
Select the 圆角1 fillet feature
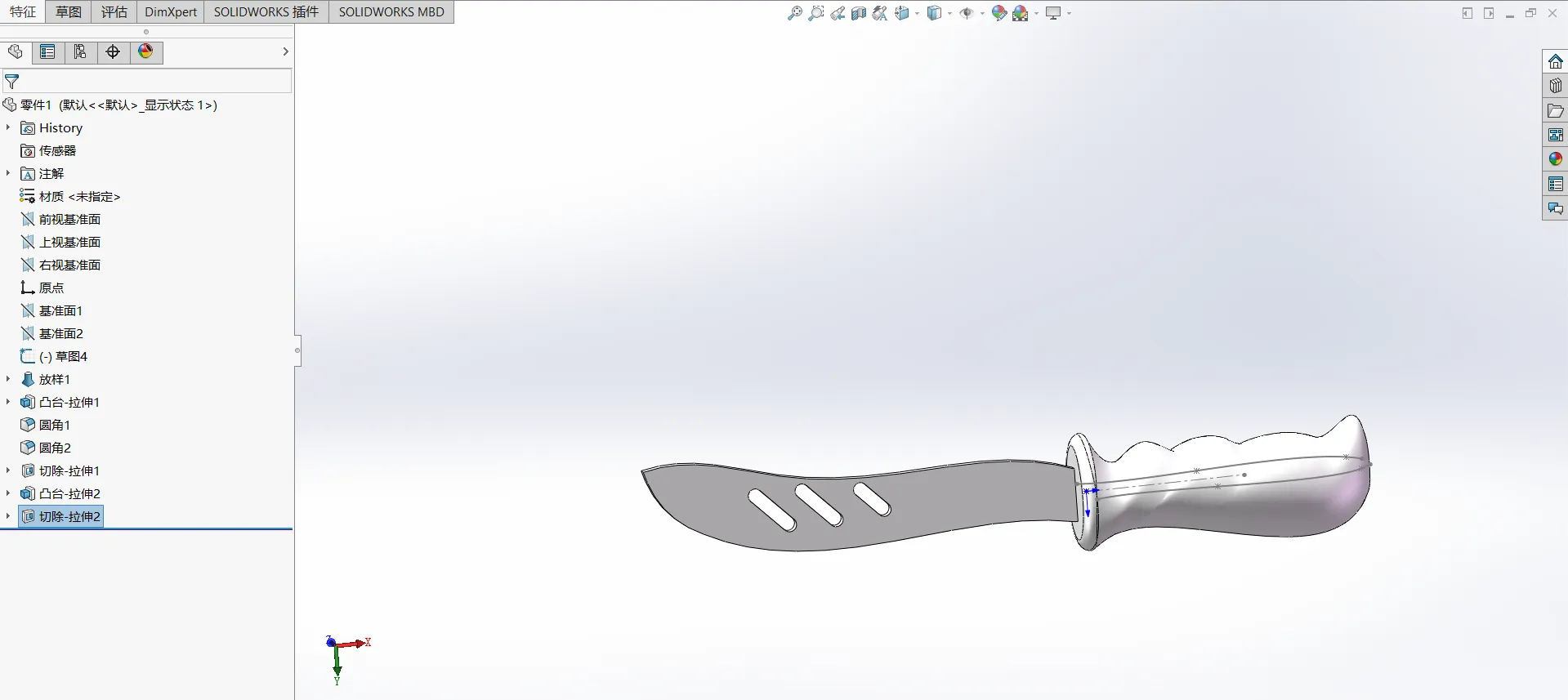point(46,425)
